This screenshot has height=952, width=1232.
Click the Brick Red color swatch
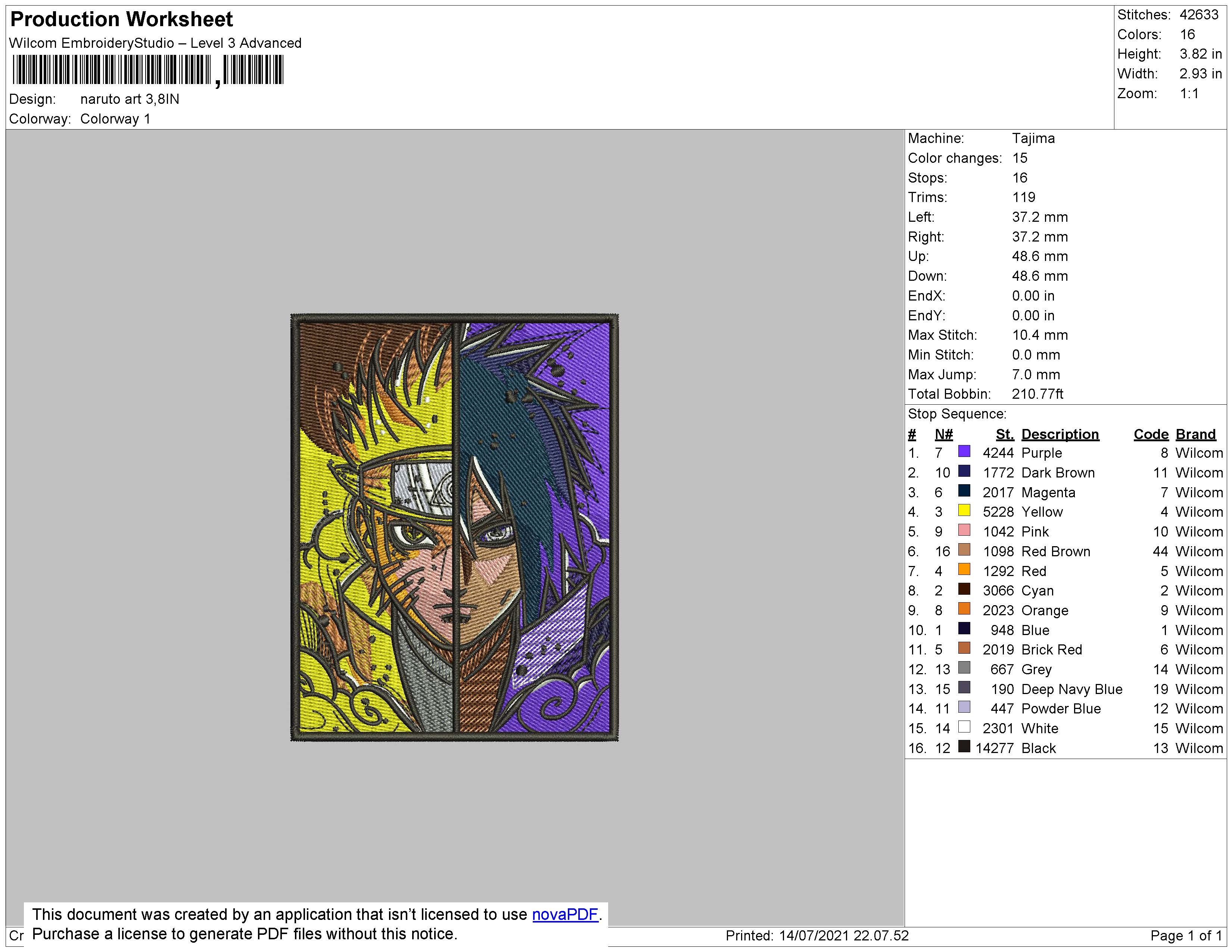click(x=965, y=648)
